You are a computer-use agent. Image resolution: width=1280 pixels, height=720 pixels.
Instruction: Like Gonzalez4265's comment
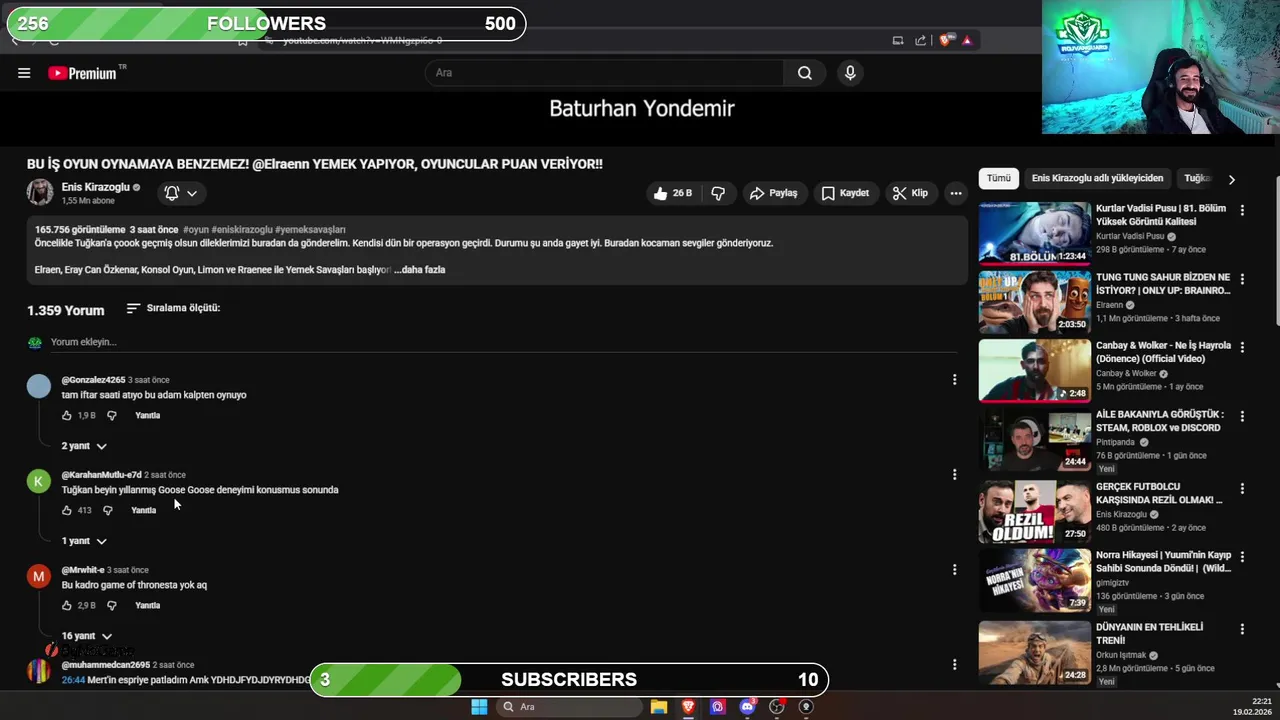[67, 415]
